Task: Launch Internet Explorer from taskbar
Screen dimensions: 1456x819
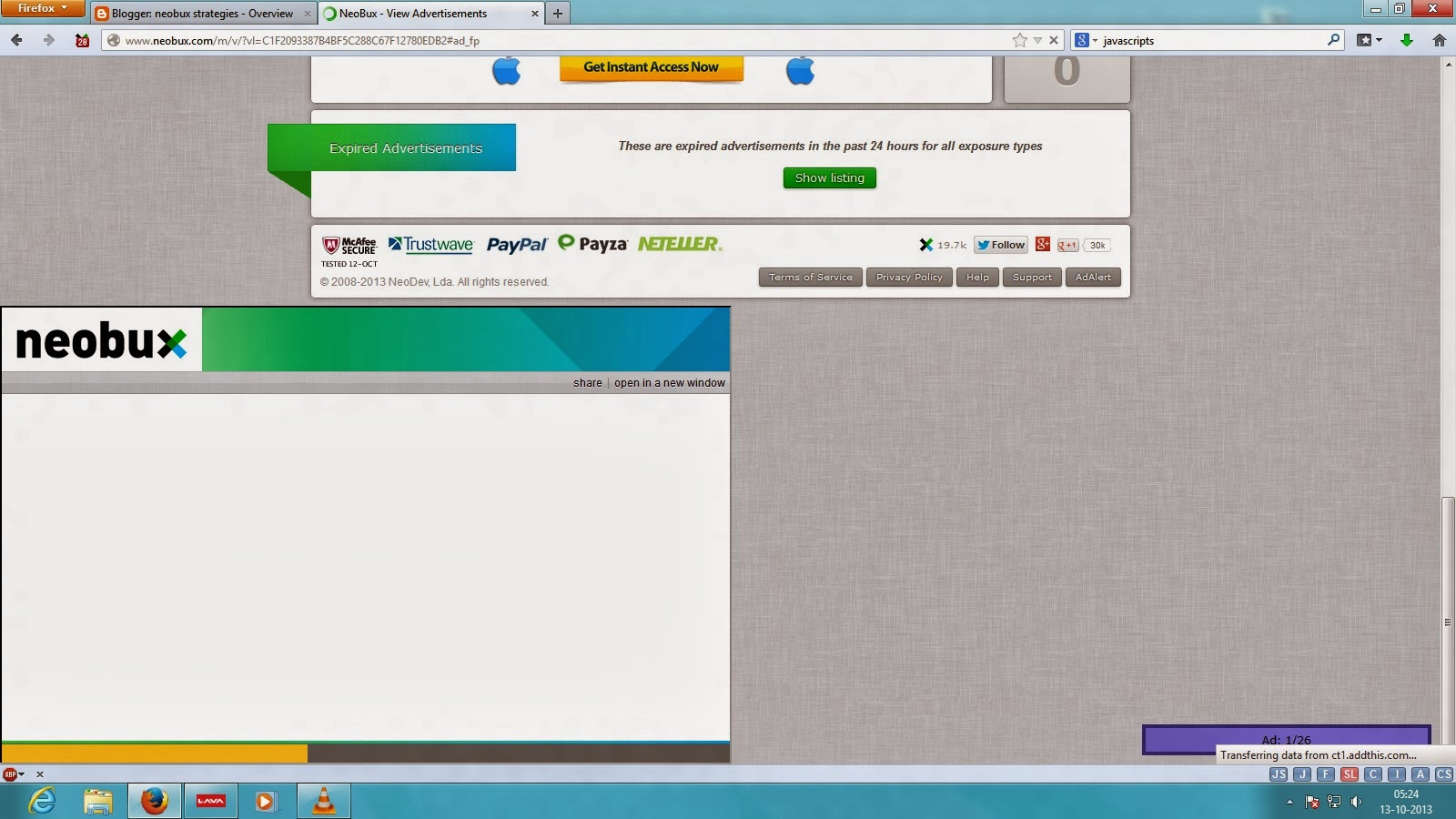Action: point(42,801)
